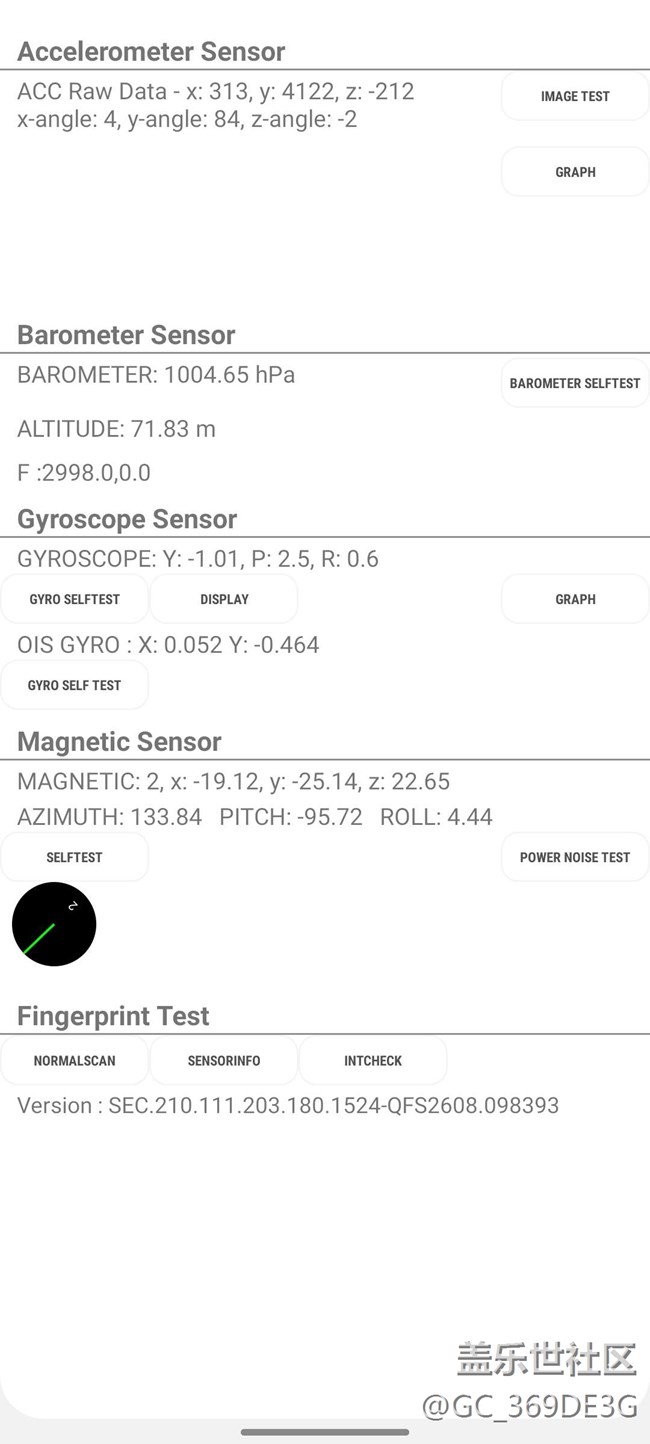Open the Accelerometer GRAPH button

click(x=575, y=172)
